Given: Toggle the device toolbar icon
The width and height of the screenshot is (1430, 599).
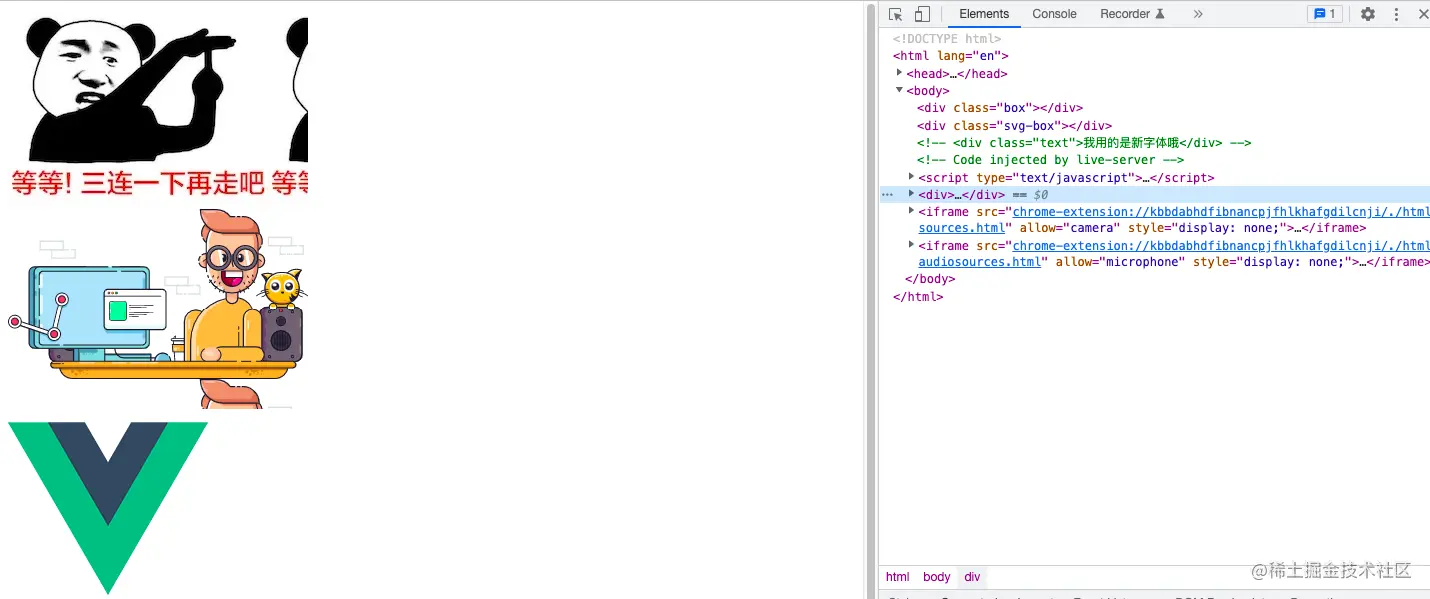Looking at the screenshot, I should tap(922, 14).
